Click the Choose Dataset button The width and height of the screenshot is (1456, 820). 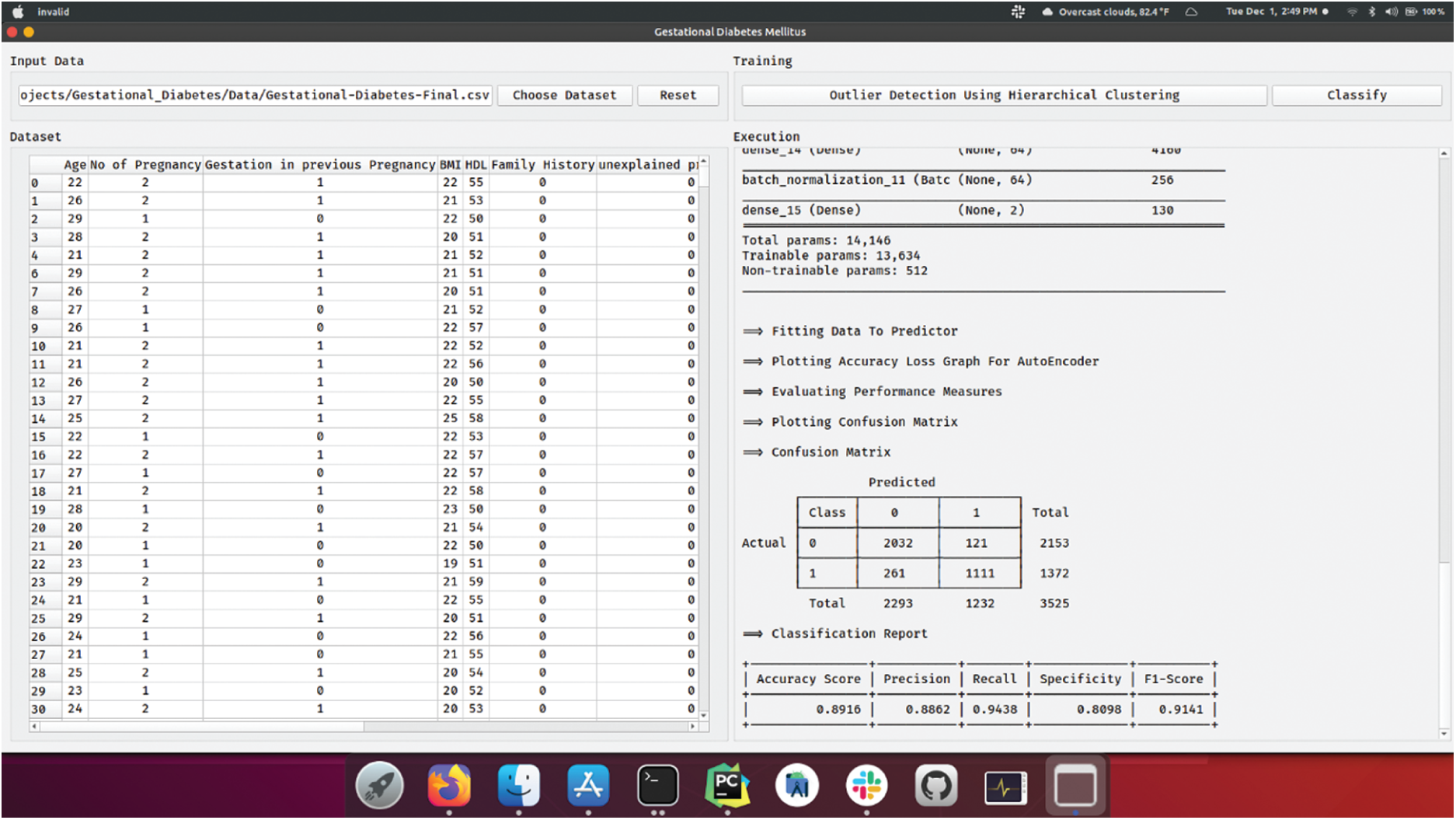(x=565, y=95)
